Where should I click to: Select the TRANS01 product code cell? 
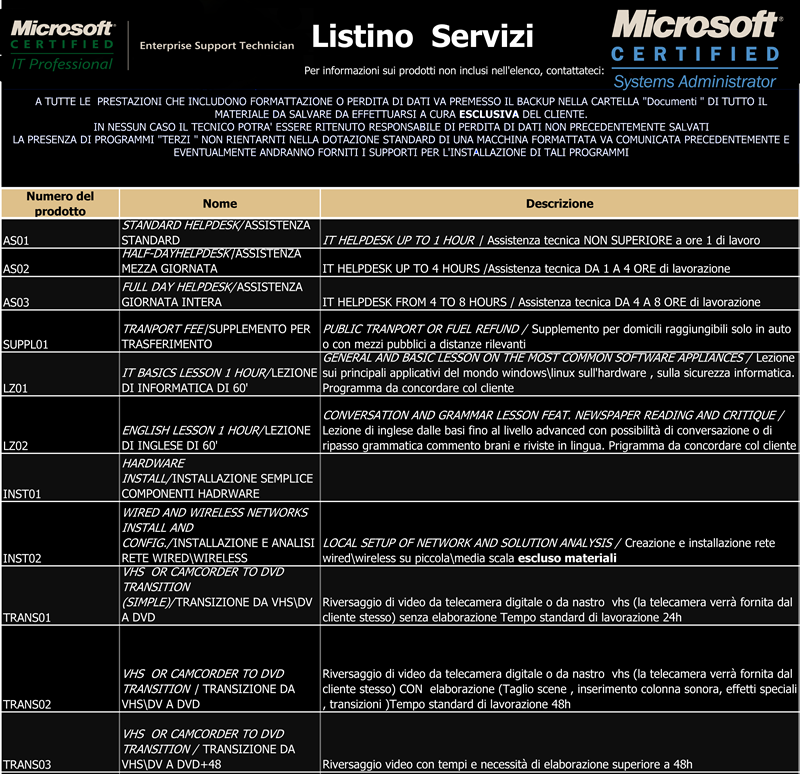(x=60, y=596)
